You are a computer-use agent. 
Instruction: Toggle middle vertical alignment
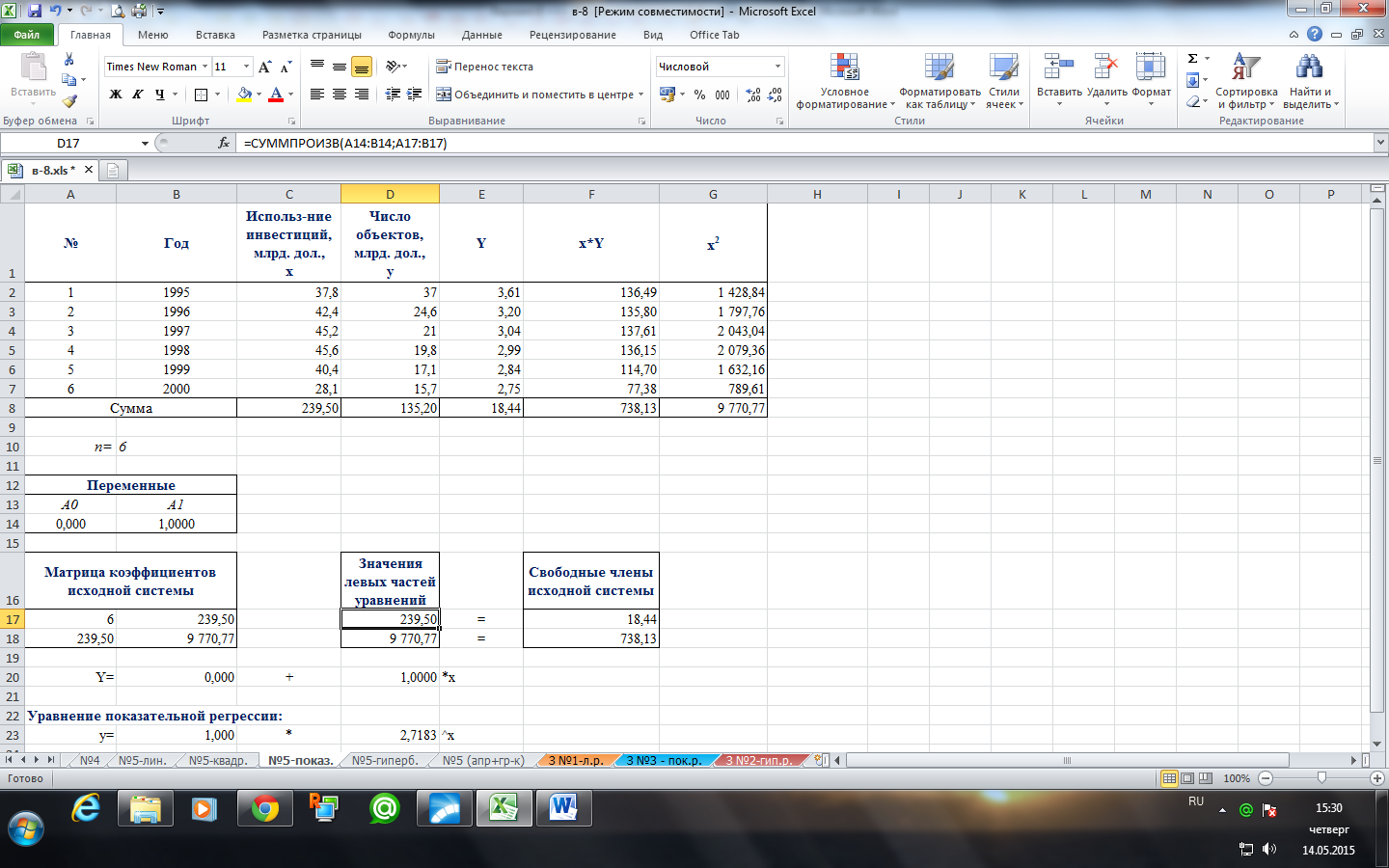(340, 67)
